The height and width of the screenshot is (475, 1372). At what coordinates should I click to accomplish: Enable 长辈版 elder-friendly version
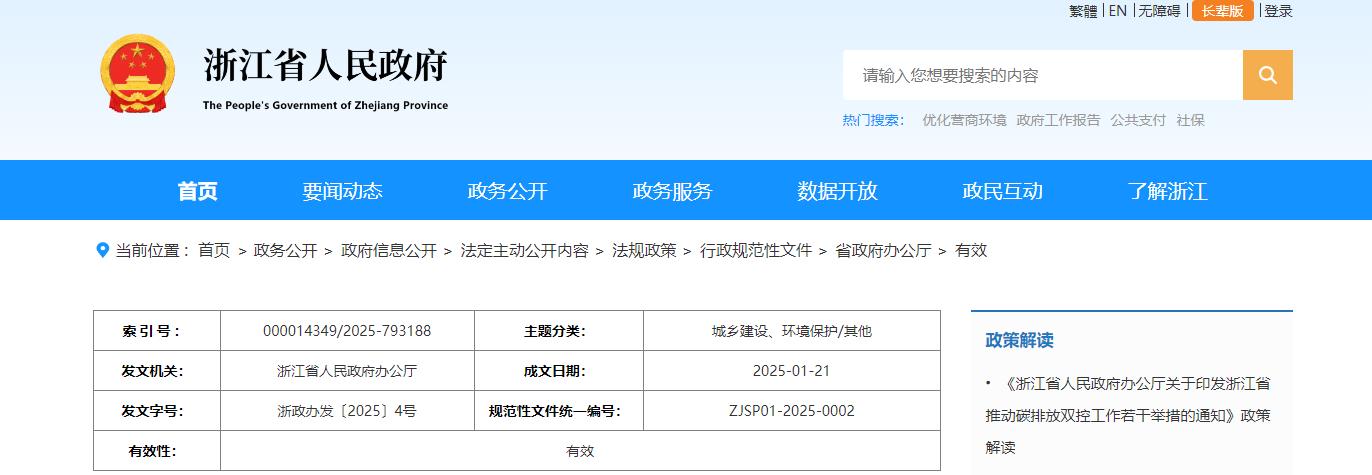click(x=1222, y=11)
